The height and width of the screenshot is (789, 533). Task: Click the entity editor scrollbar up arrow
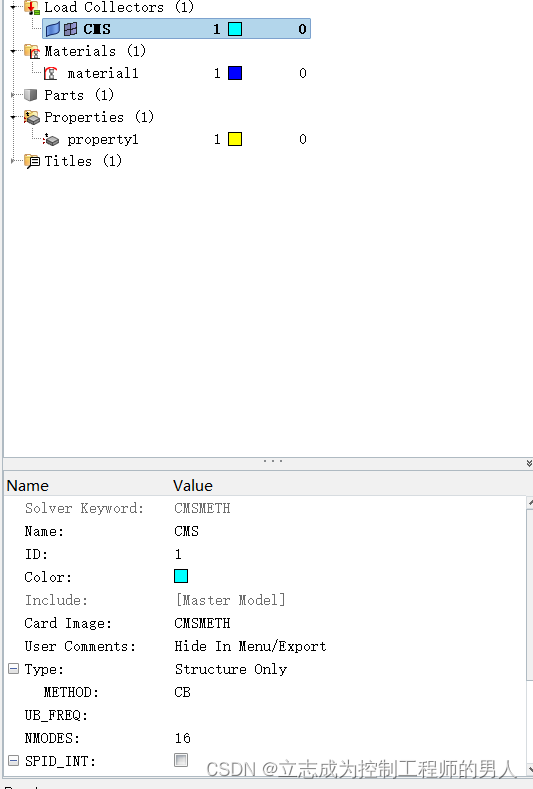[529, 502]
